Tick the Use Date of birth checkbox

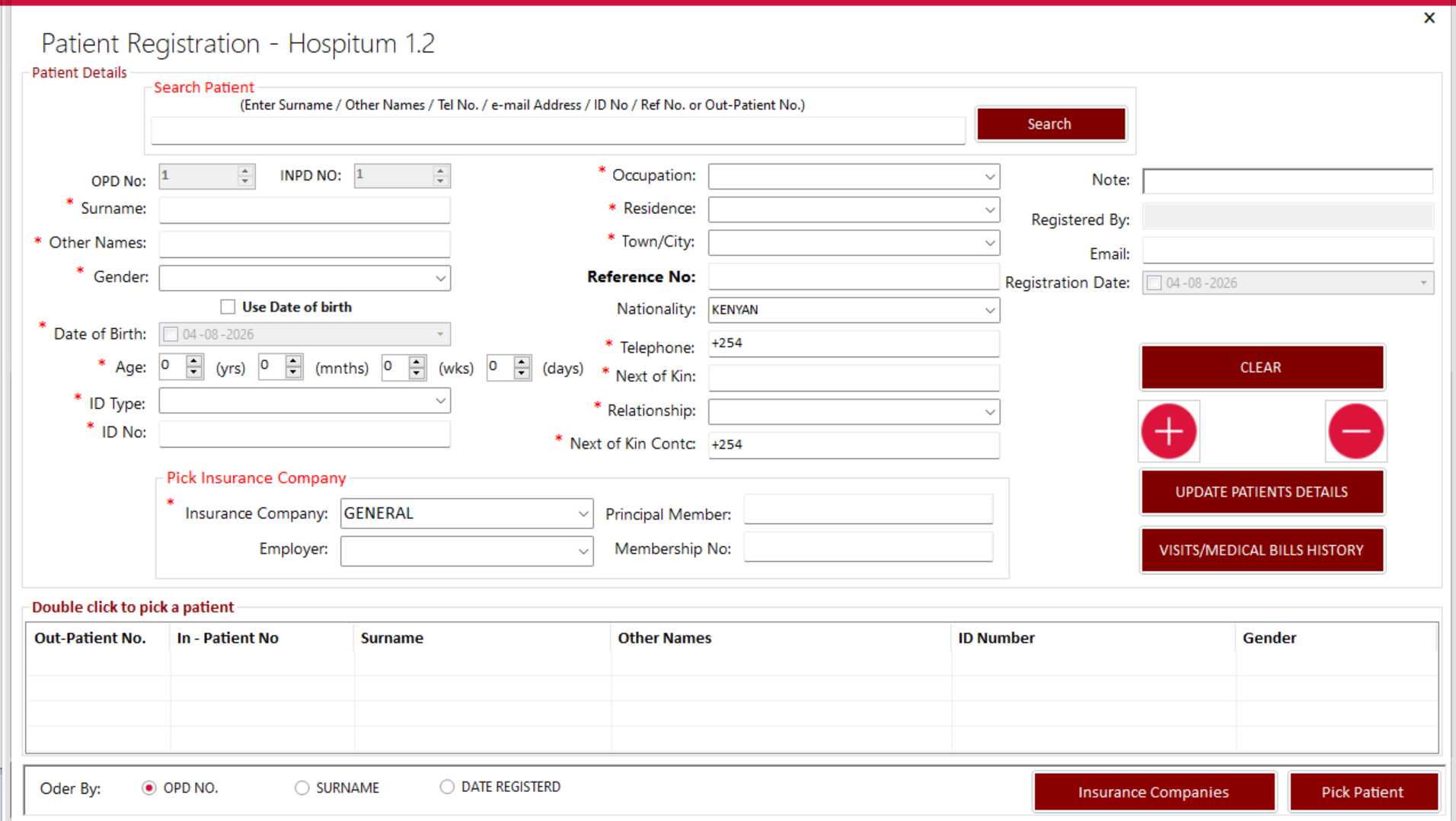(228, 307)
